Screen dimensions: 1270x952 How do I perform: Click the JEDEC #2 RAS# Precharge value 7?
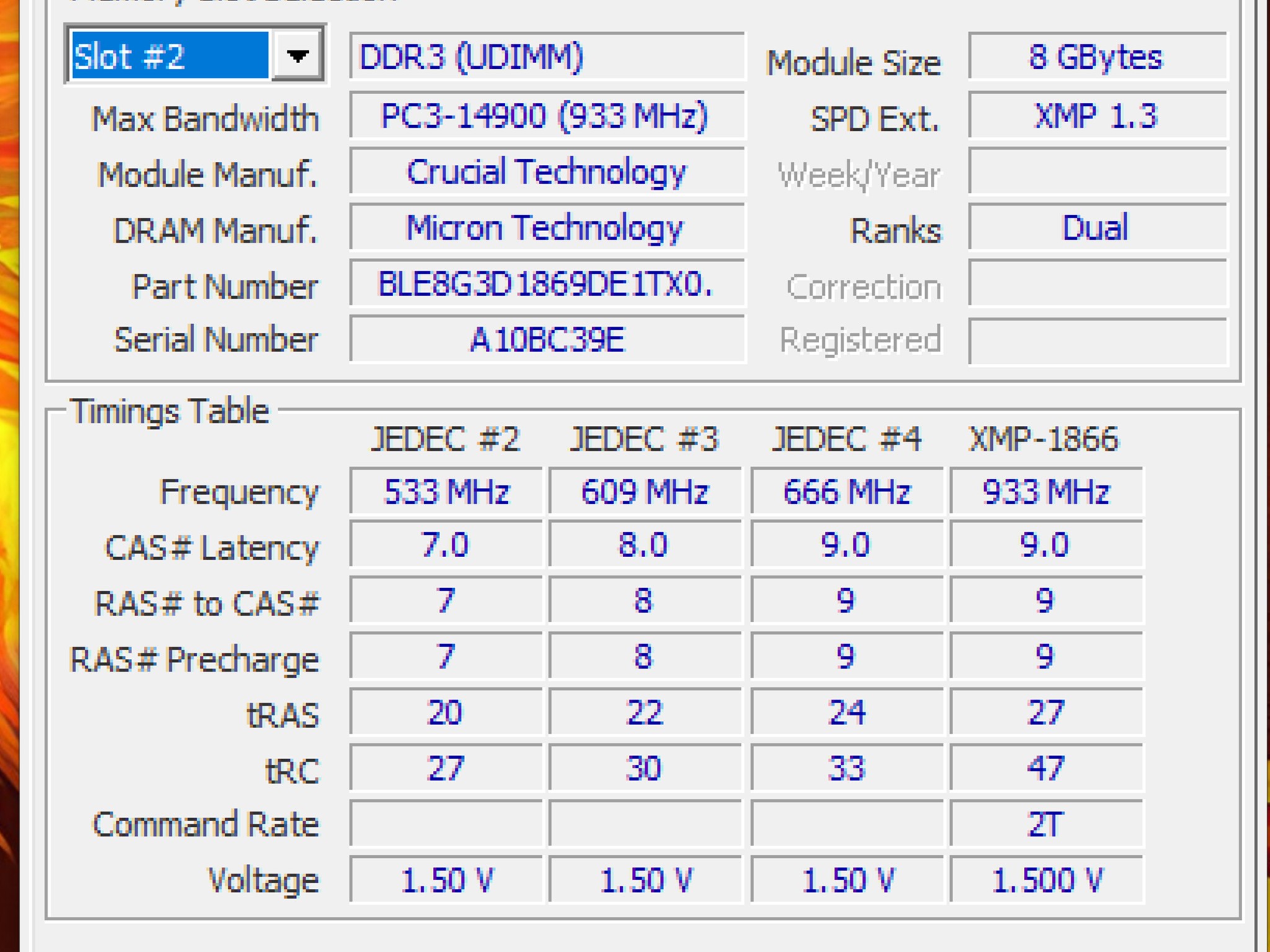point(446,656)
